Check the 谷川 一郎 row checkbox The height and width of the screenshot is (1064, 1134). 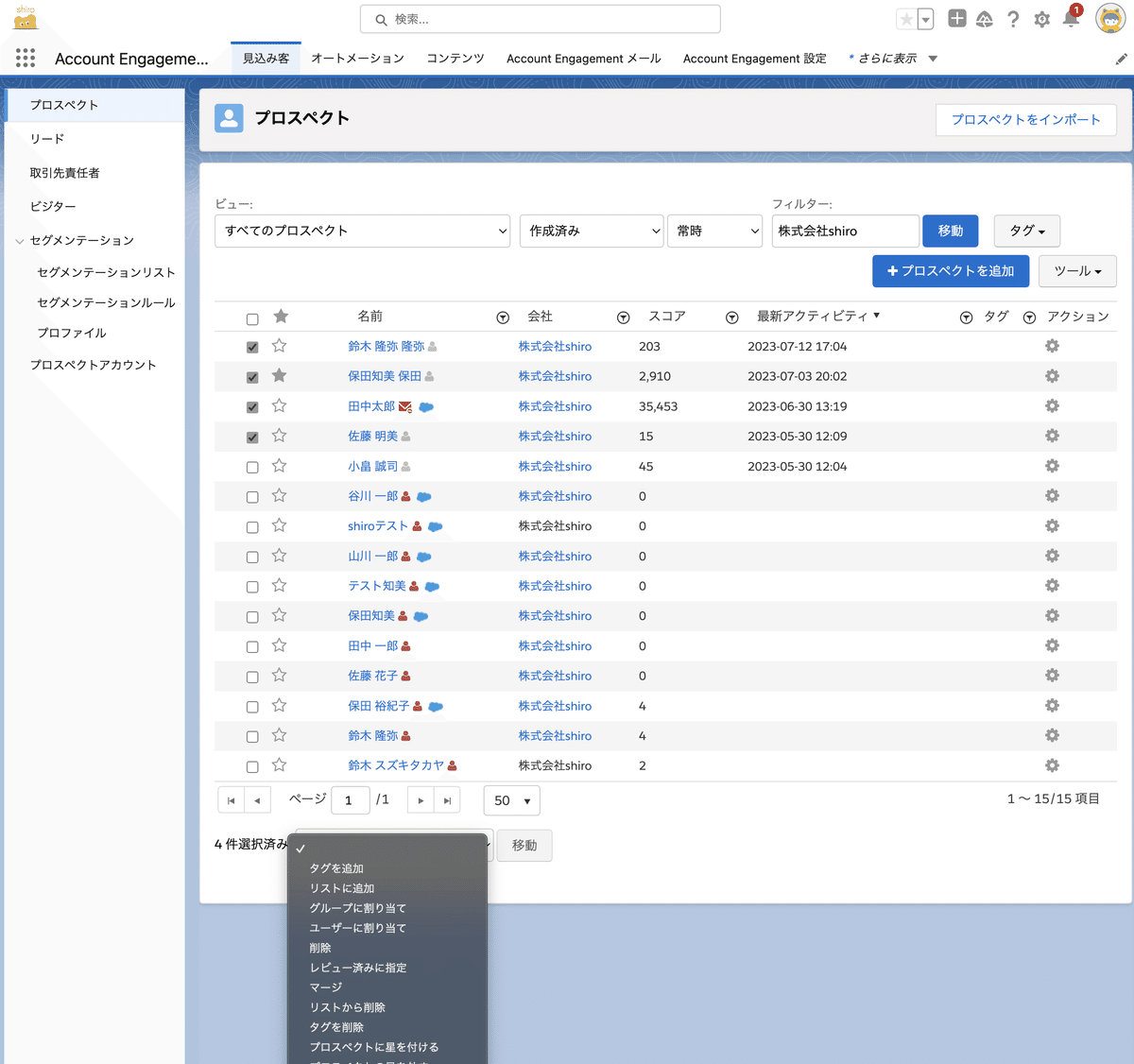tap(252, 497)
